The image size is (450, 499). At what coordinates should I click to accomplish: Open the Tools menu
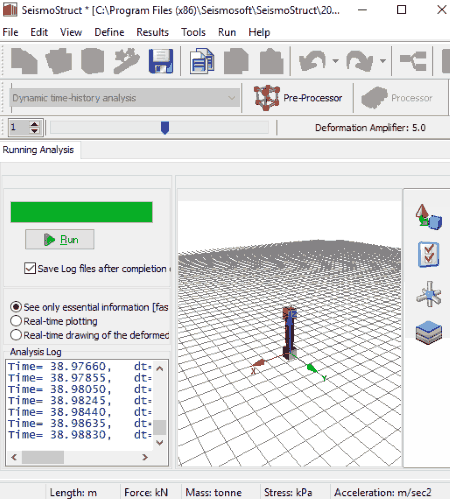pos(193,32)
